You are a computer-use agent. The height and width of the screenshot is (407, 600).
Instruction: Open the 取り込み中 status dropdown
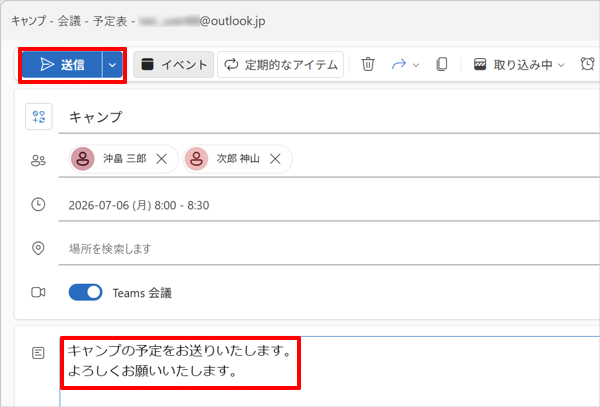coord(518,65)
